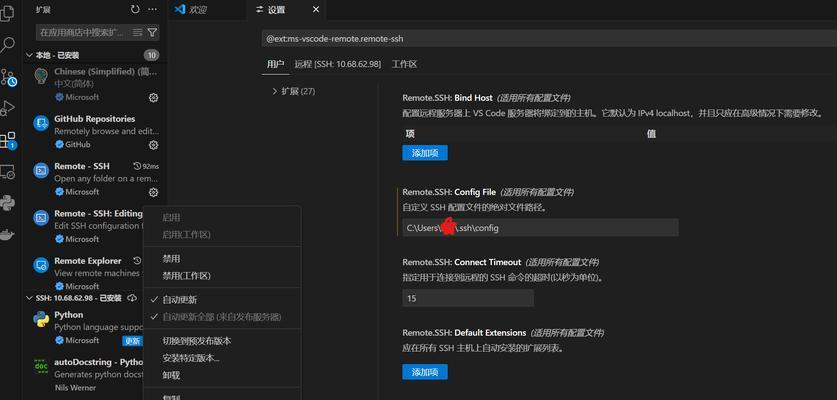This screenshot has width=837, height=400.
Task: Open the GitHub Repositories extension title
Action: coord(94,119)
